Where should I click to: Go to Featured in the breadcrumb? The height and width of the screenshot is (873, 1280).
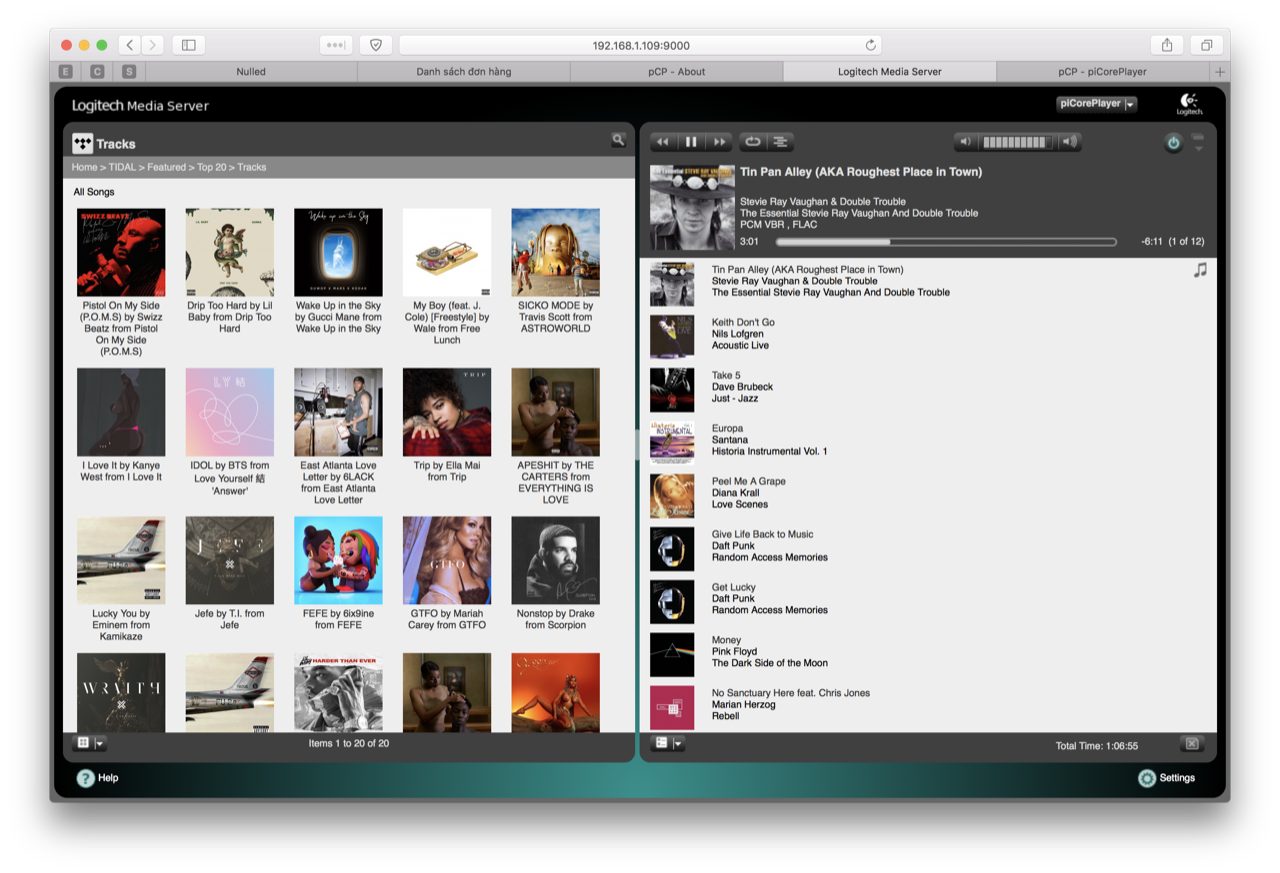tap(166, 167)
